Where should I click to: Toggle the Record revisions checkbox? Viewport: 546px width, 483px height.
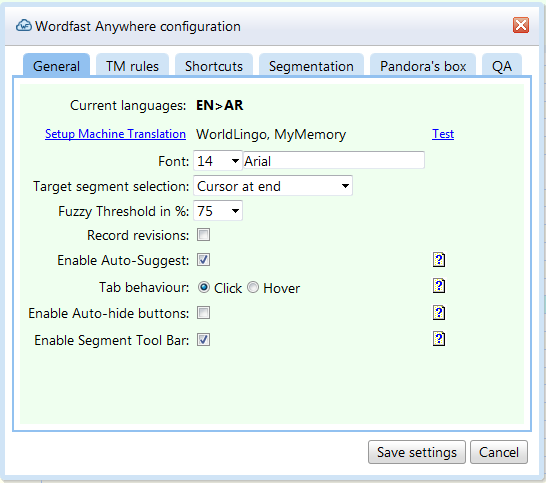point(203,235)
